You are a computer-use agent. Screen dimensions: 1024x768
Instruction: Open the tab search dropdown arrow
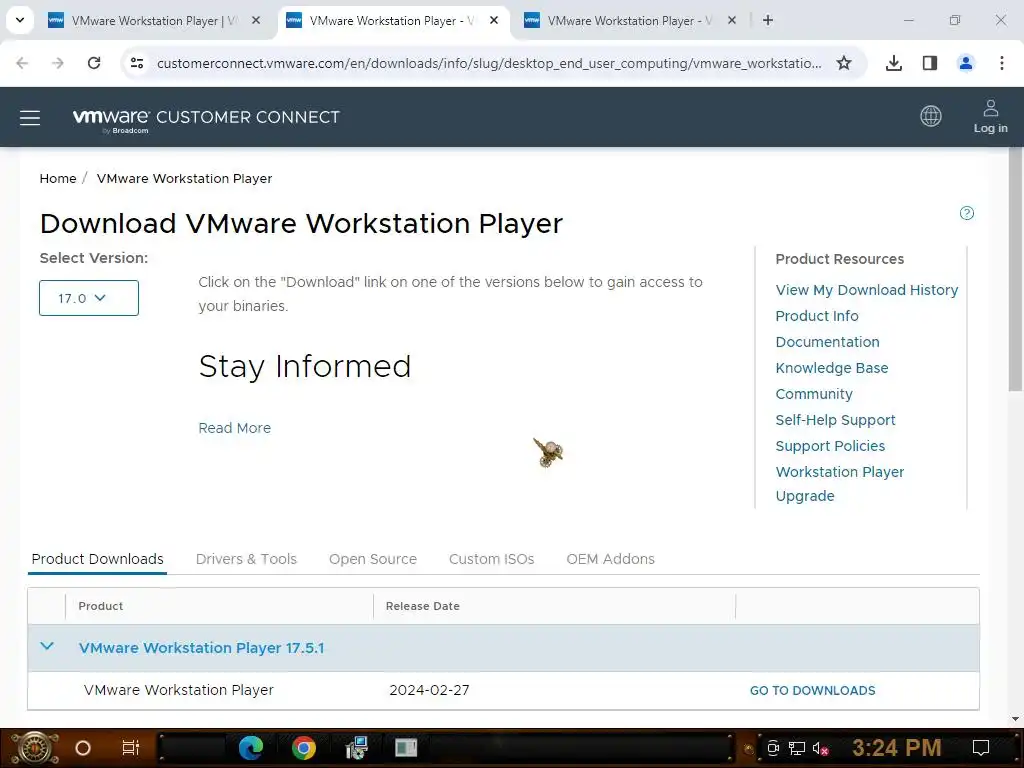coord(20,20)
